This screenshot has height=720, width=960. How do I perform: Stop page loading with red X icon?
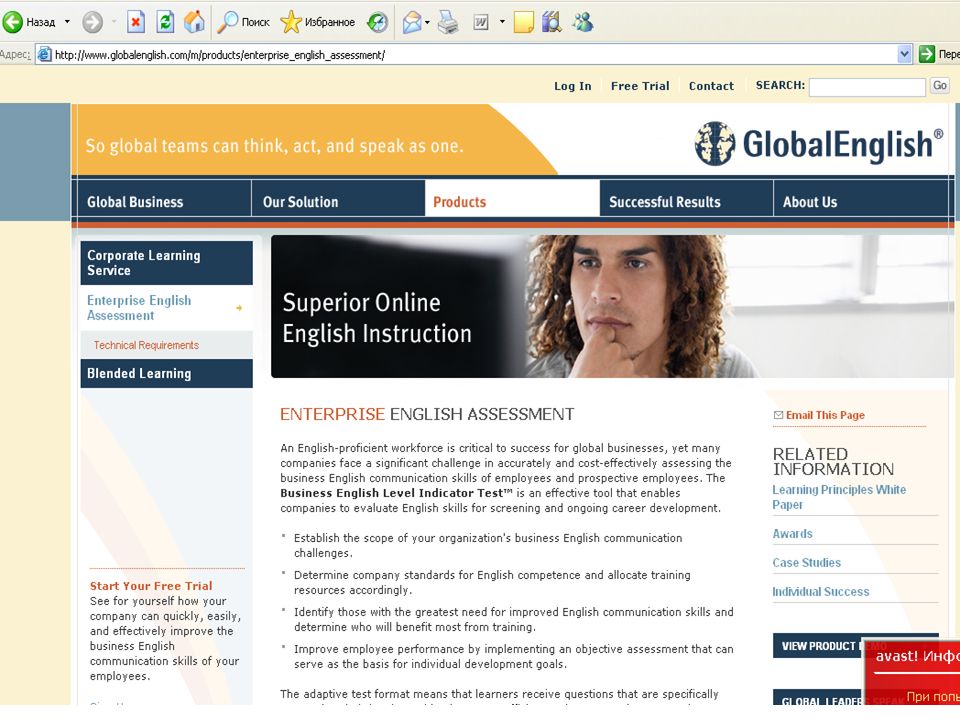pos(135,23)
